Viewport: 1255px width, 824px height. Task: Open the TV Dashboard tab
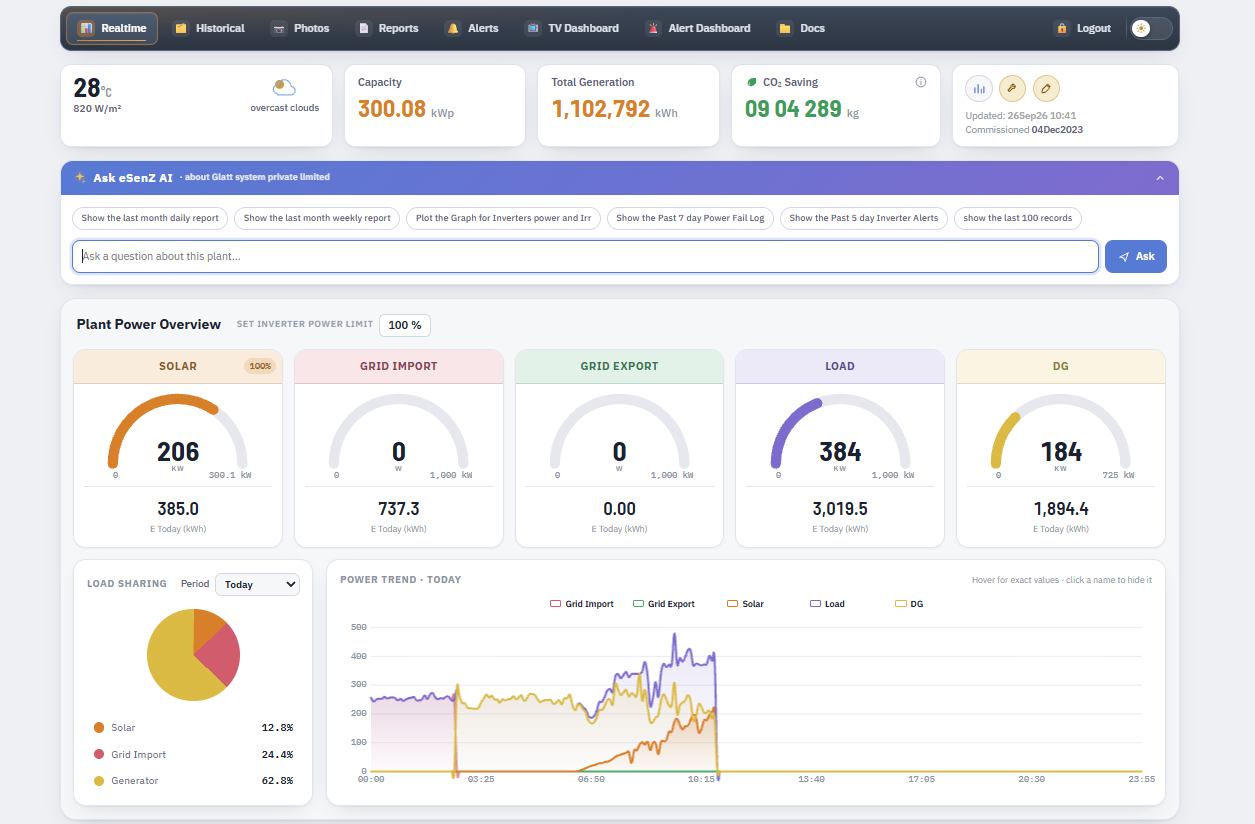572,28
